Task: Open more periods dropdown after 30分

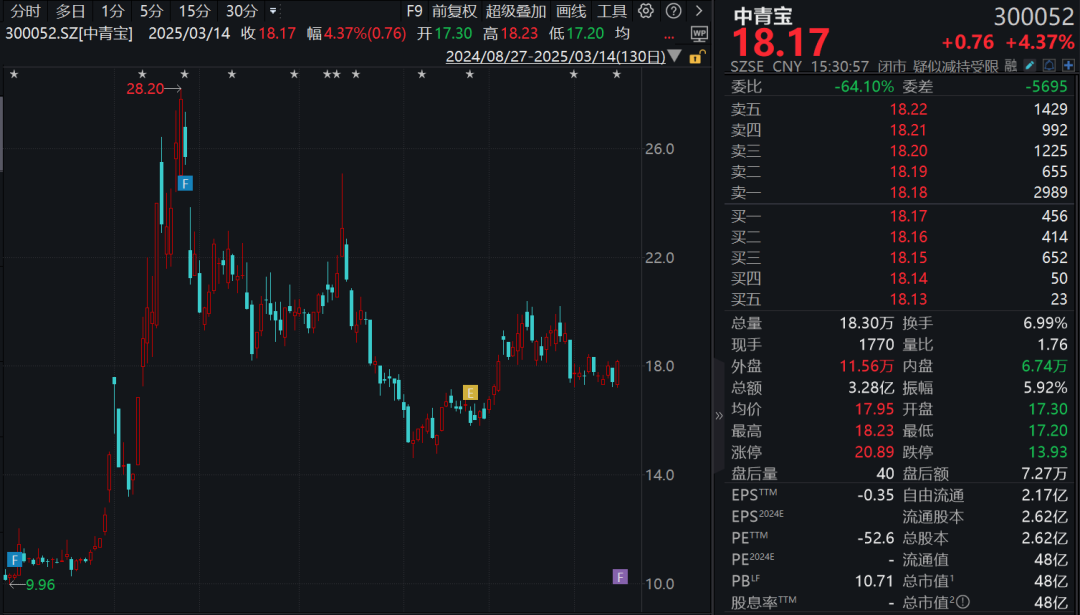Action: tap(273, 11)
